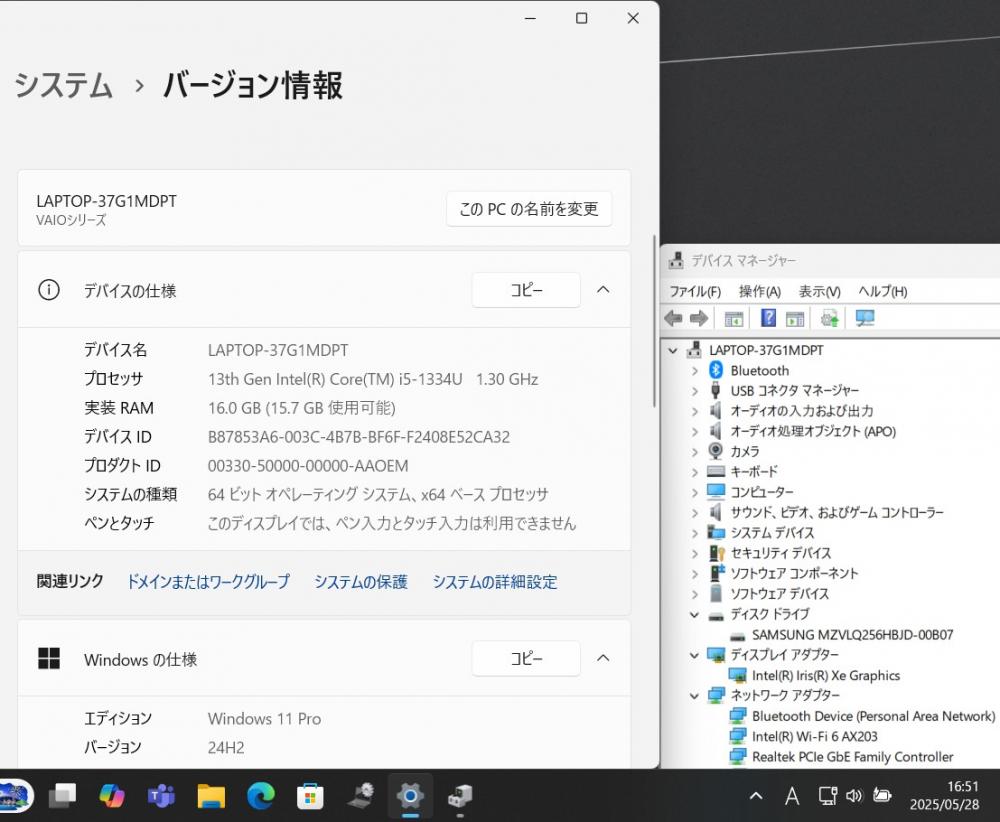Expand the セキュリティ デバイス node

coord(695,554)
